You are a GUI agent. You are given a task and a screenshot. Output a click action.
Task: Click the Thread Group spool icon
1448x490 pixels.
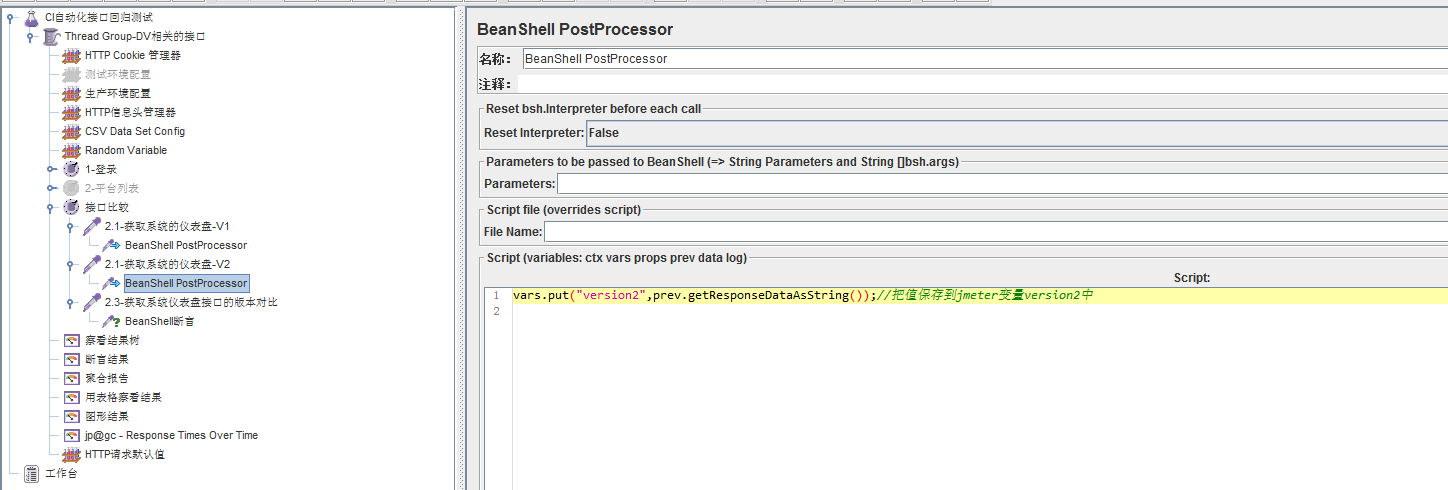tap(51, 36)
